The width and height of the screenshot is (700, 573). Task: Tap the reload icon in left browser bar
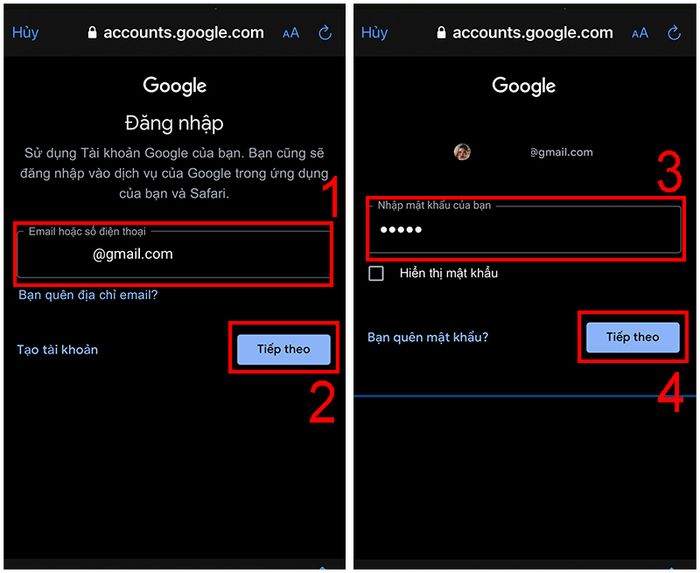click(x=325, y=33)
